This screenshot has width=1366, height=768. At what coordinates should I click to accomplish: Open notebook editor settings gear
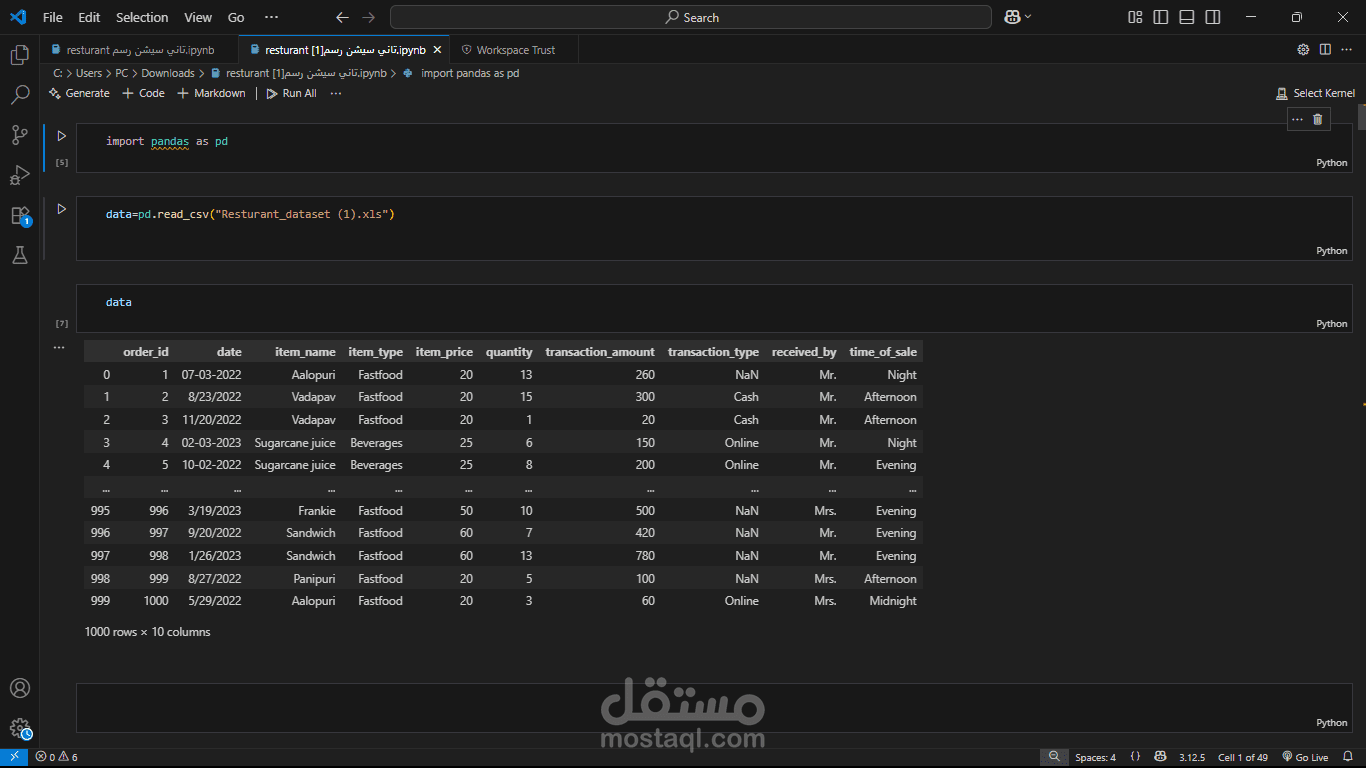point(1303,49)
